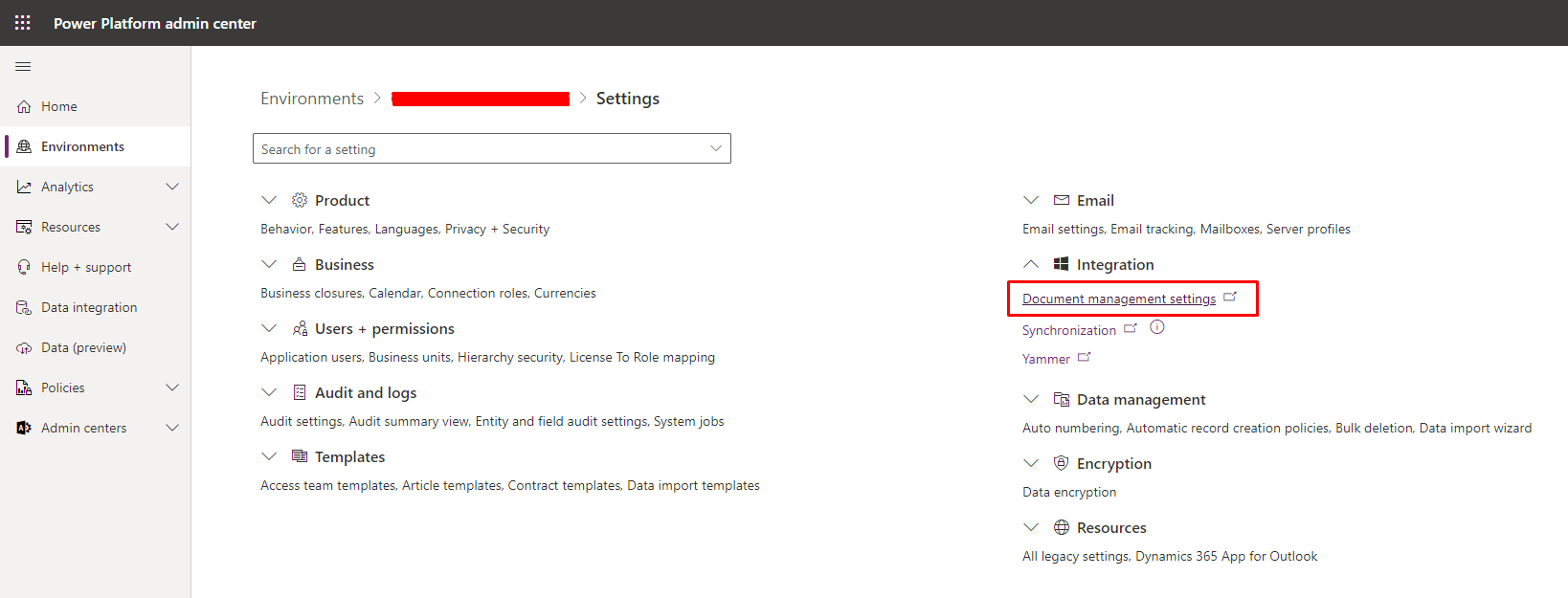Click the info icon beside Synchronization

click(1157, 327)
